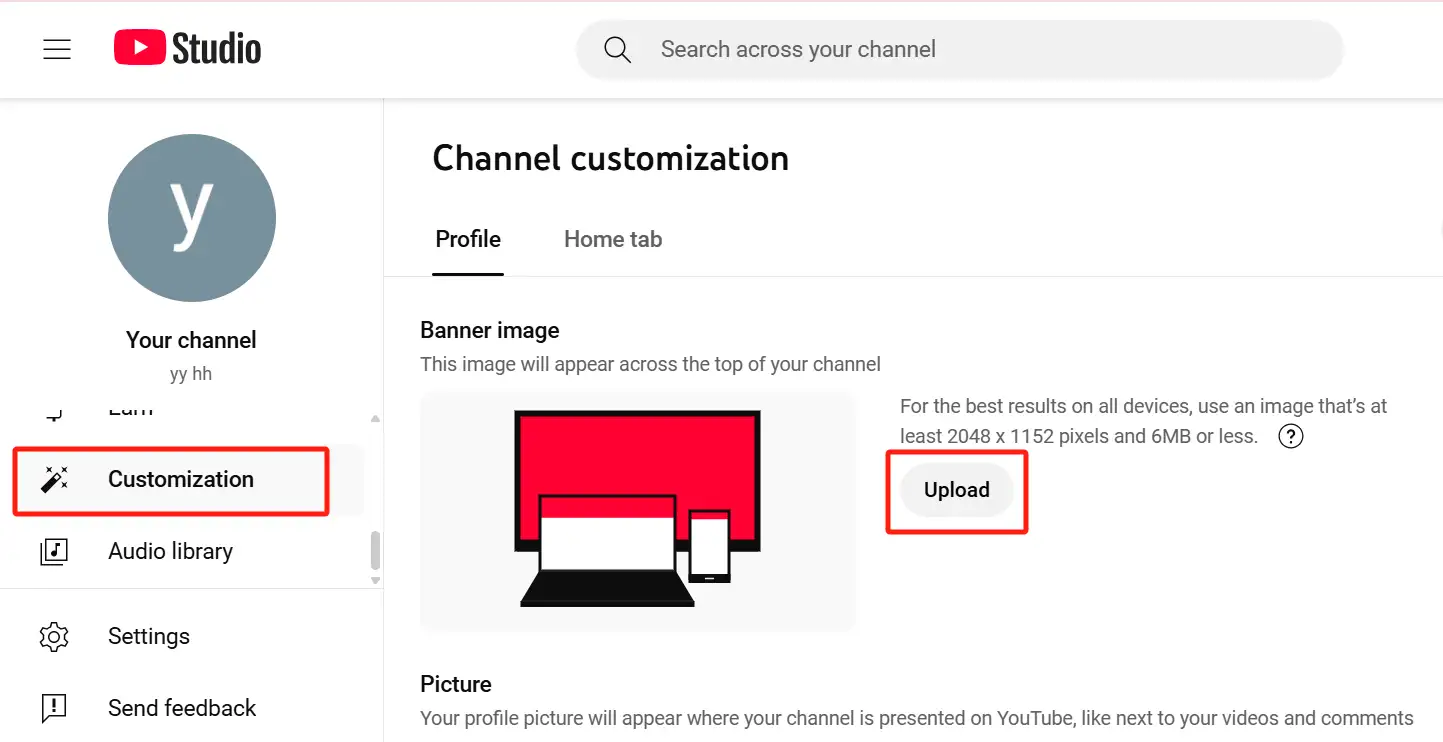Open the channel avatar with letter y
The height and width of the screenshot is (742, 1443).
[192, 218]
